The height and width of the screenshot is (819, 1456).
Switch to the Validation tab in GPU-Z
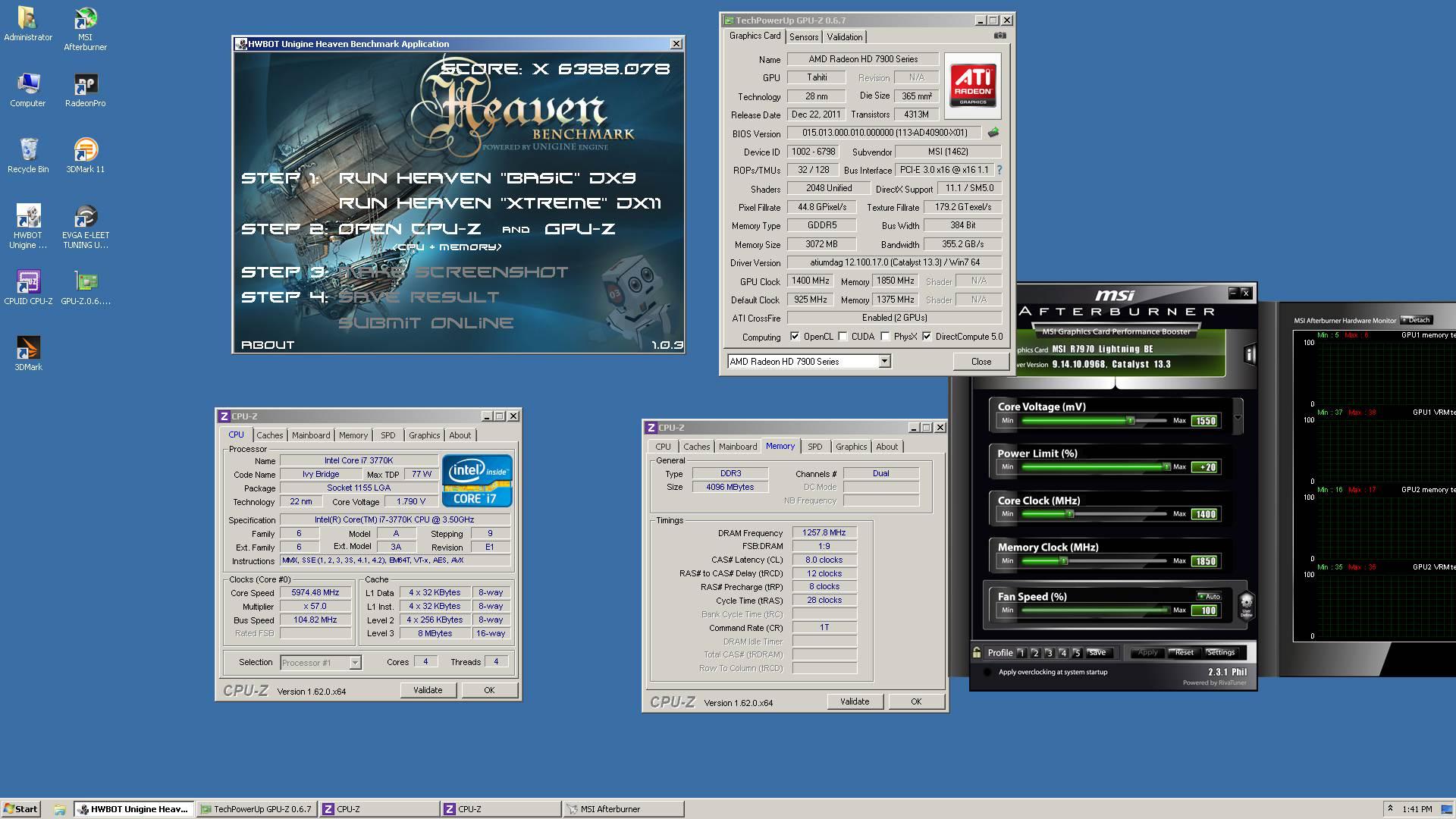pyautogui.click(x=844, y=36)
